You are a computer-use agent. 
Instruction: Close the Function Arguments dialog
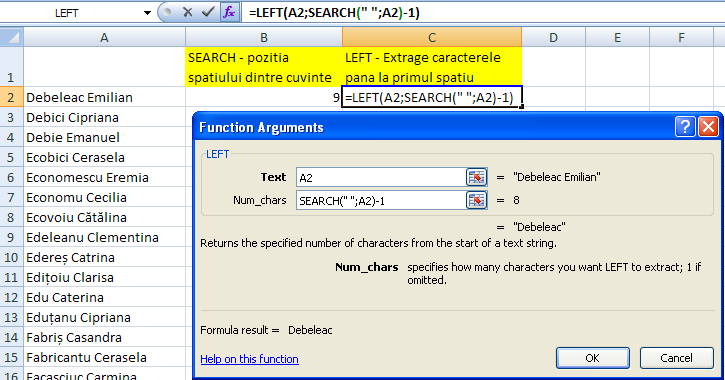[709, 127]
